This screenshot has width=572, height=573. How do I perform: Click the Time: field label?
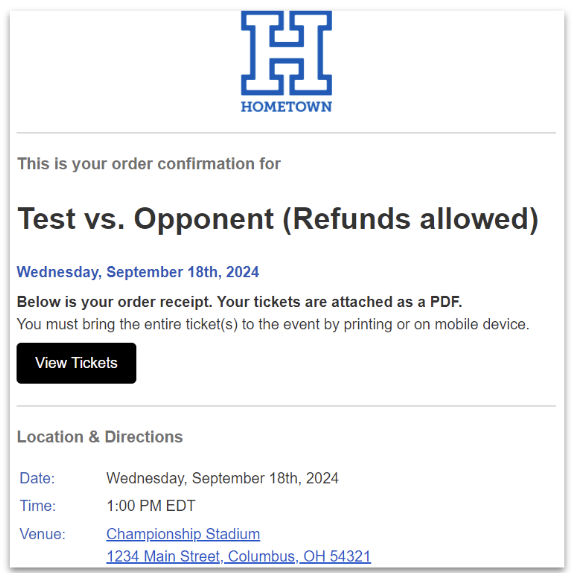[x=38, y=506]
